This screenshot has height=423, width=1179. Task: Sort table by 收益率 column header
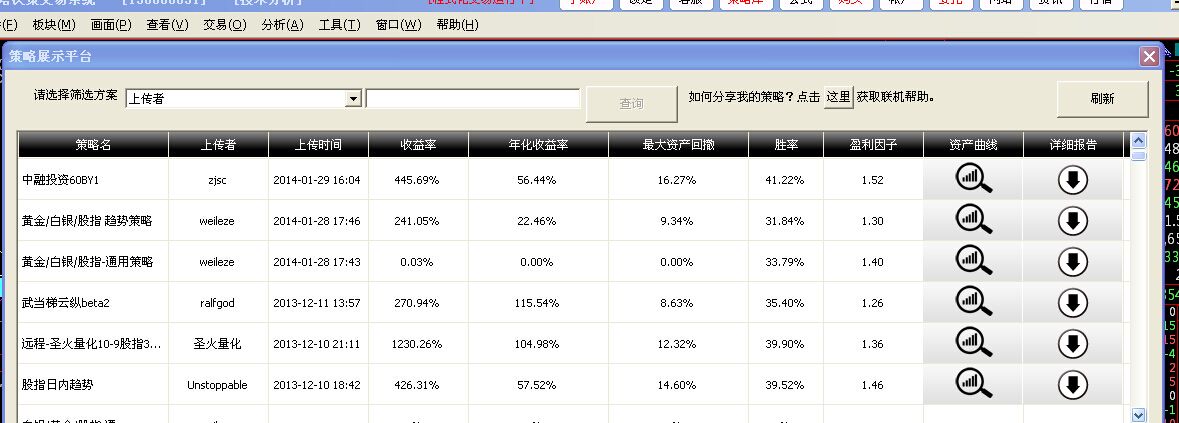(x=417, y=145)
